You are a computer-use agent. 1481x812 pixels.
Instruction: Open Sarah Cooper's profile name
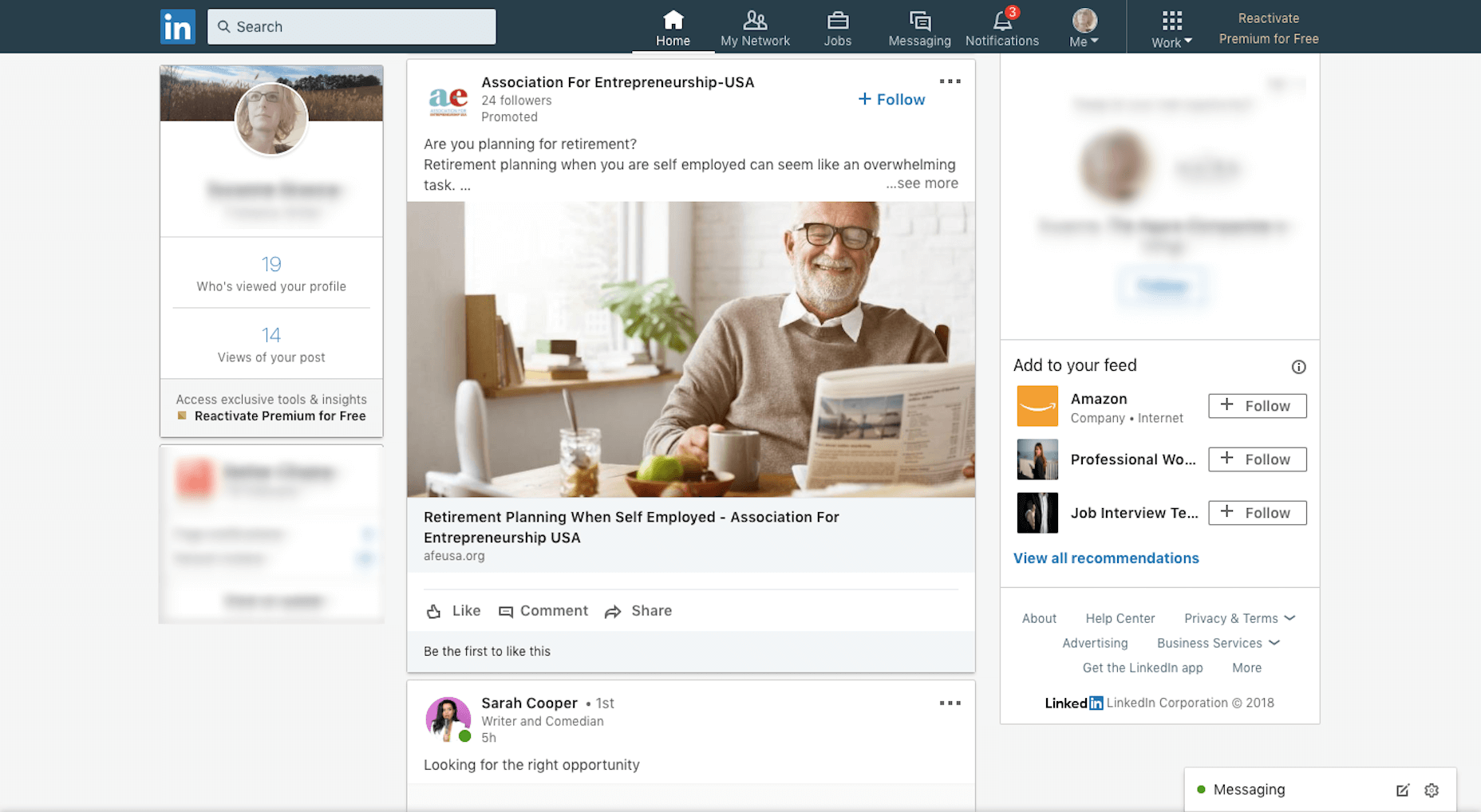(529, 704)
